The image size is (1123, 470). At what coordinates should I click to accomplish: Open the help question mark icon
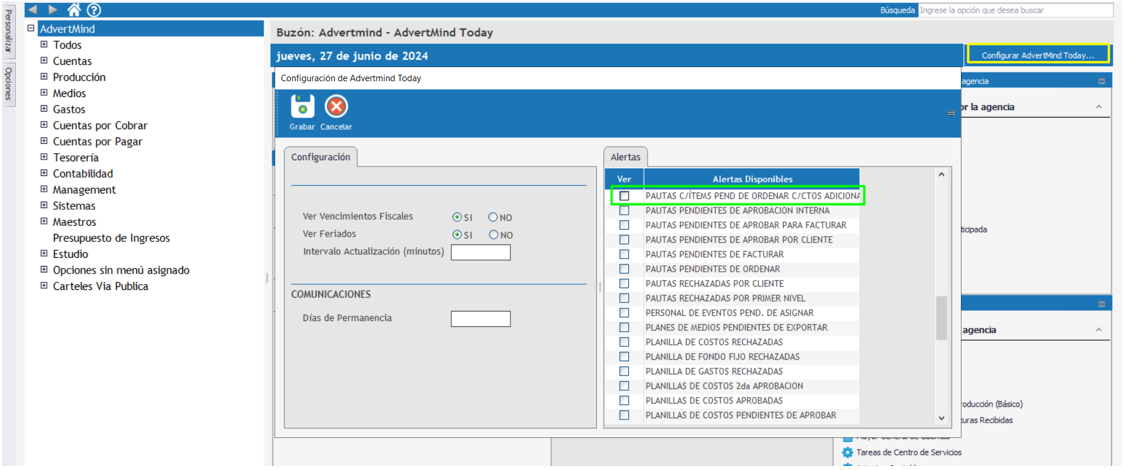click(94, 10)
